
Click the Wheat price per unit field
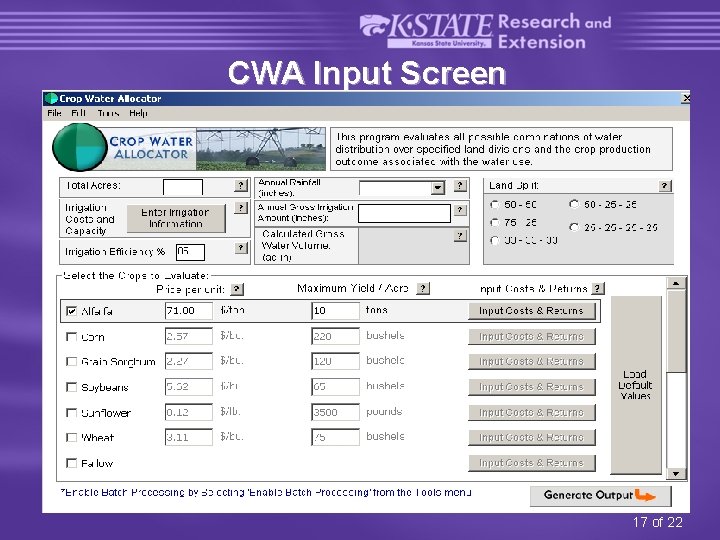(189, 437)
